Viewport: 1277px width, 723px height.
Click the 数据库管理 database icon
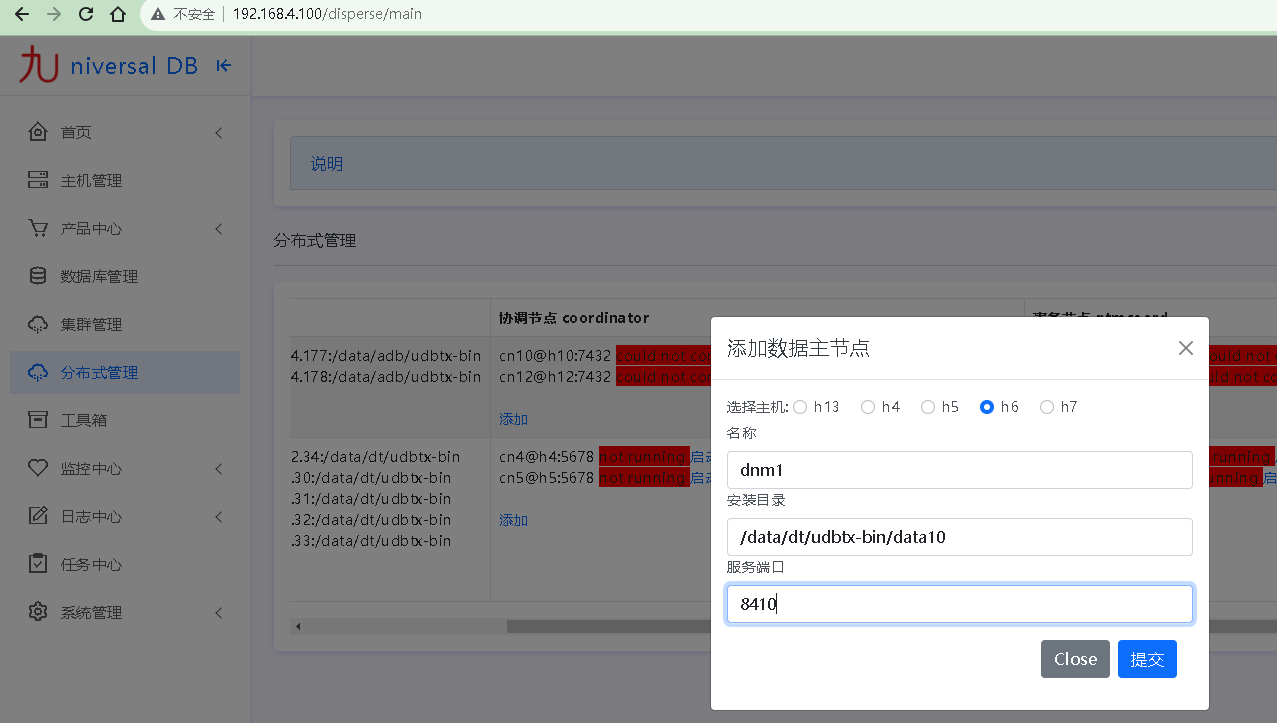[38, 276]
